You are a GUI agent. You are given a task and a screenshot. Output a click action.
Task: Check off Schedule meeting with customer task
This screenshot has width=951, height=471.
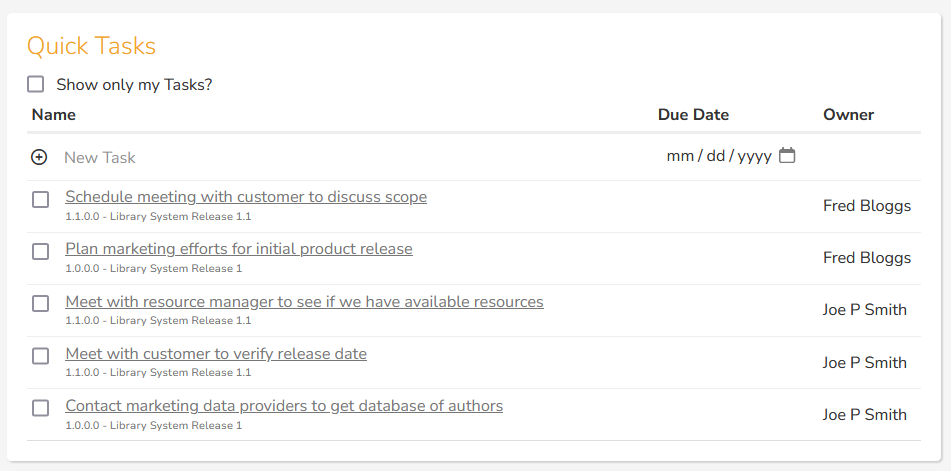pyautogui.click(x=40, y=200)
